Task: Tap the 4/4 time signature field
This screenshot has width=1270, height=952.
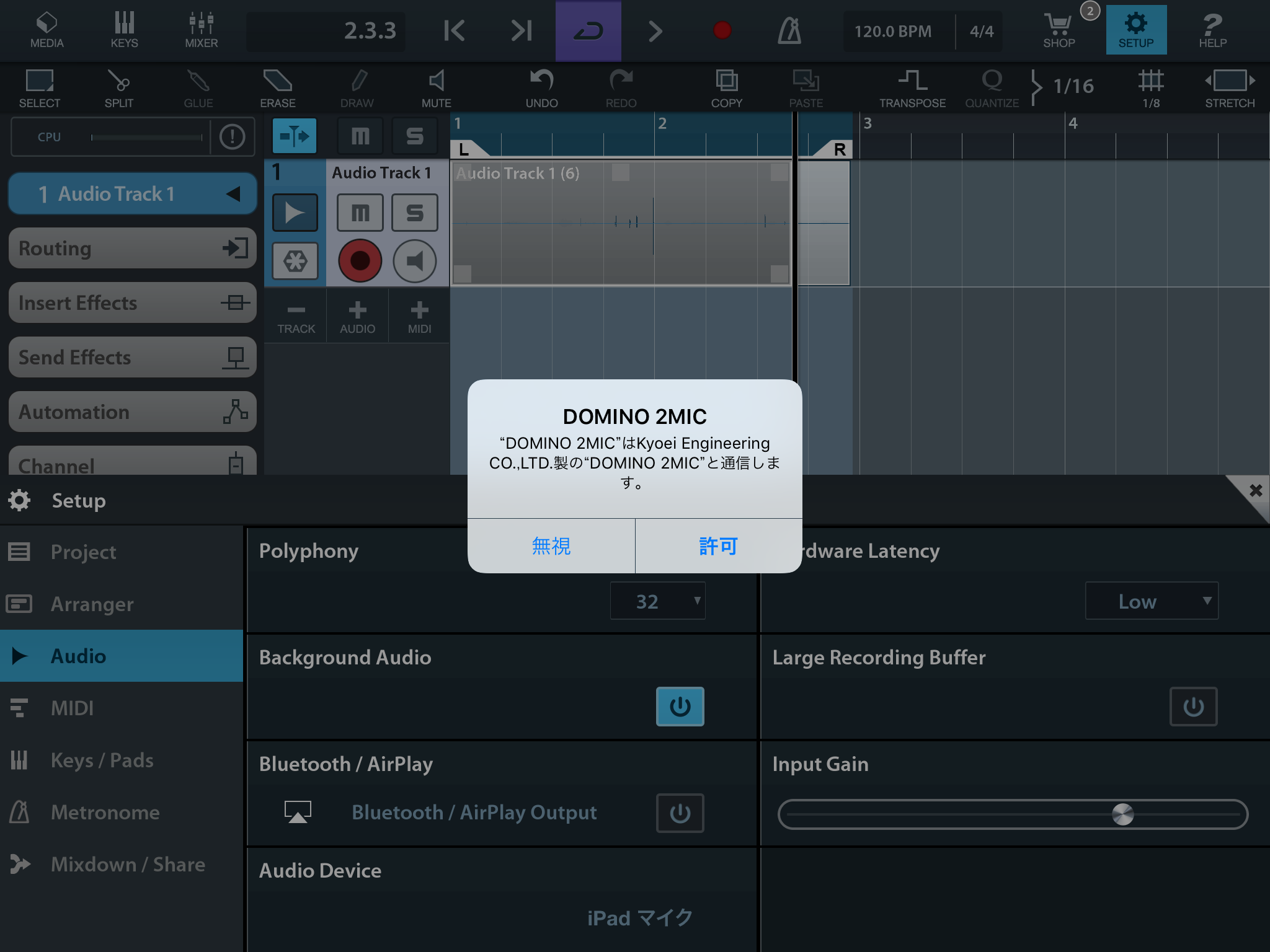Action: pos(982,31)
